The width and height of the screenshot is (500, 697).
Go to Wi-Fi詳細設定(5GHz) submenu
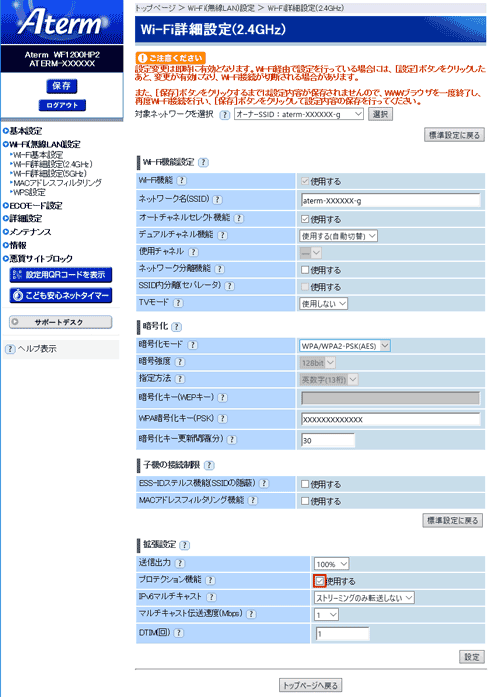coord(50,174)
